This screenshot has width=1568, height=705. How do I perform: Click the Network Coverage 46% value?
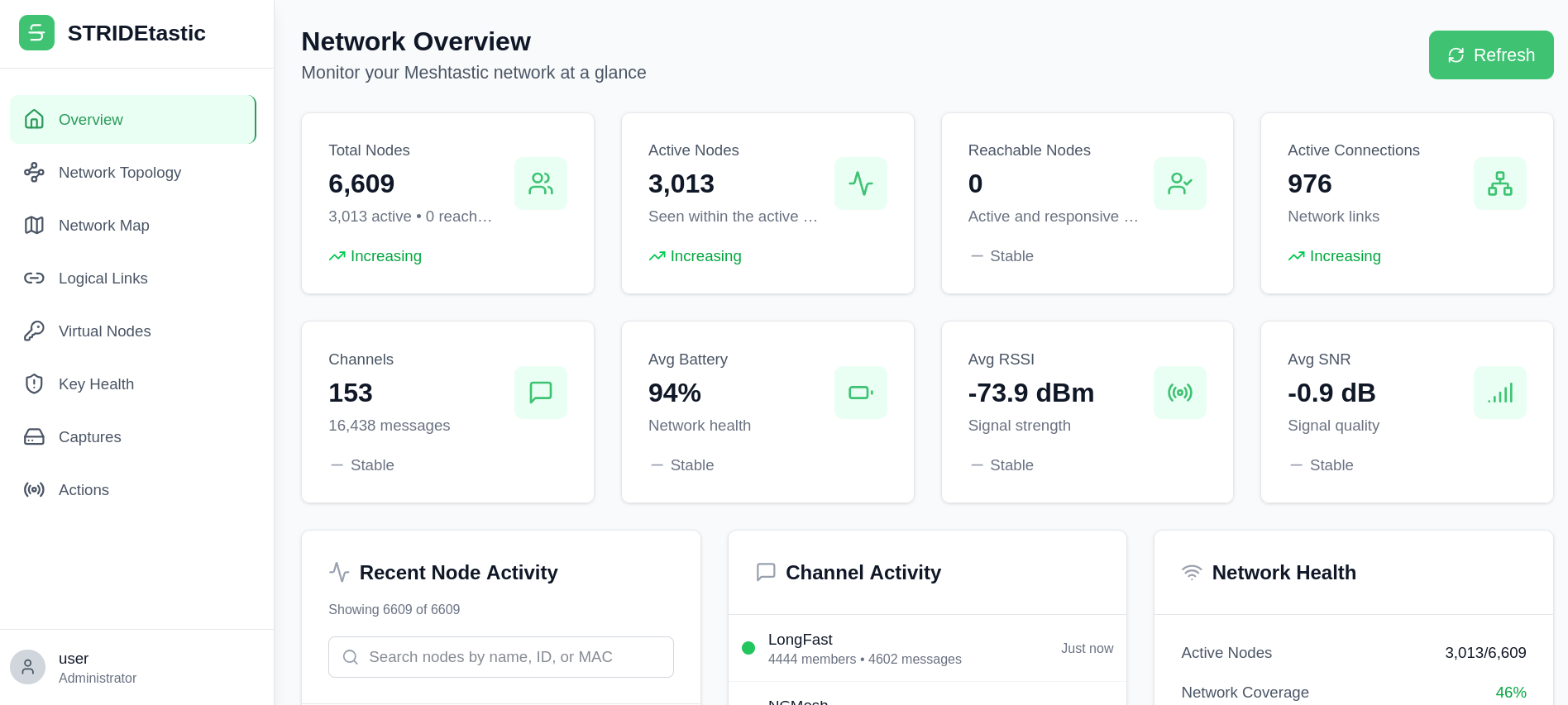(x=1511, y=693)
